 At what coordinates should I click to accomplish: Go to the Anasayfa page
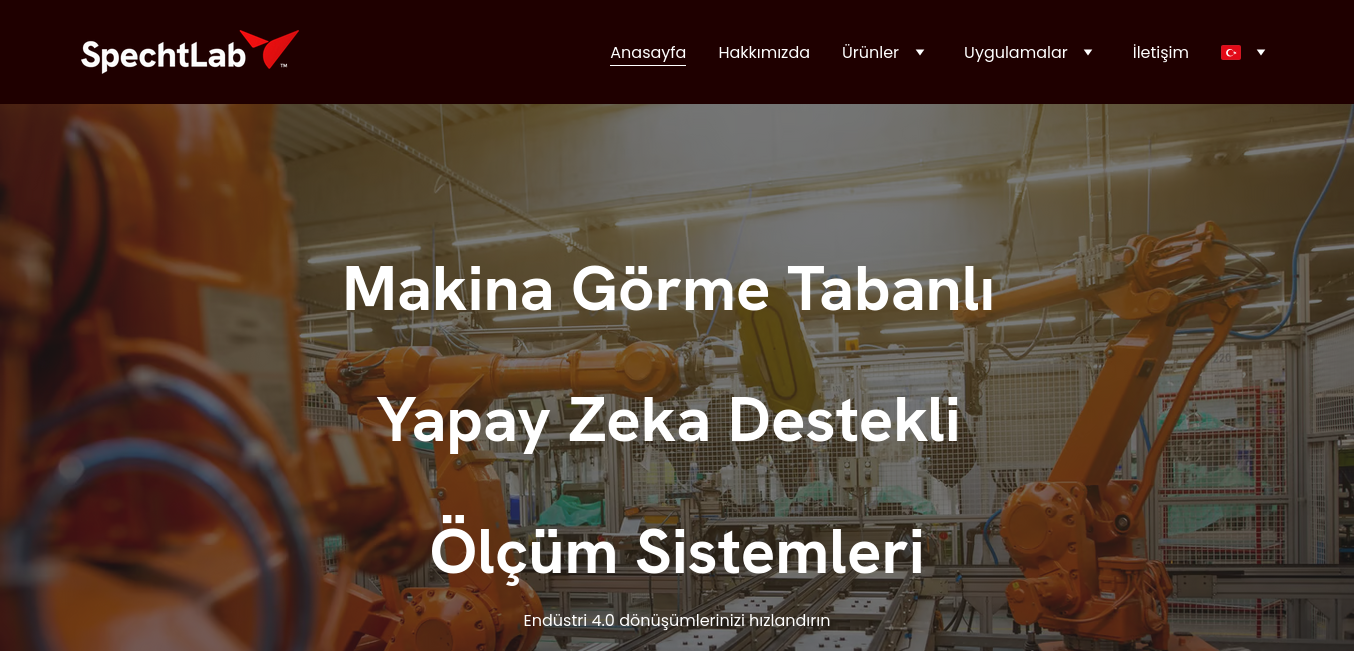point(648,52)
